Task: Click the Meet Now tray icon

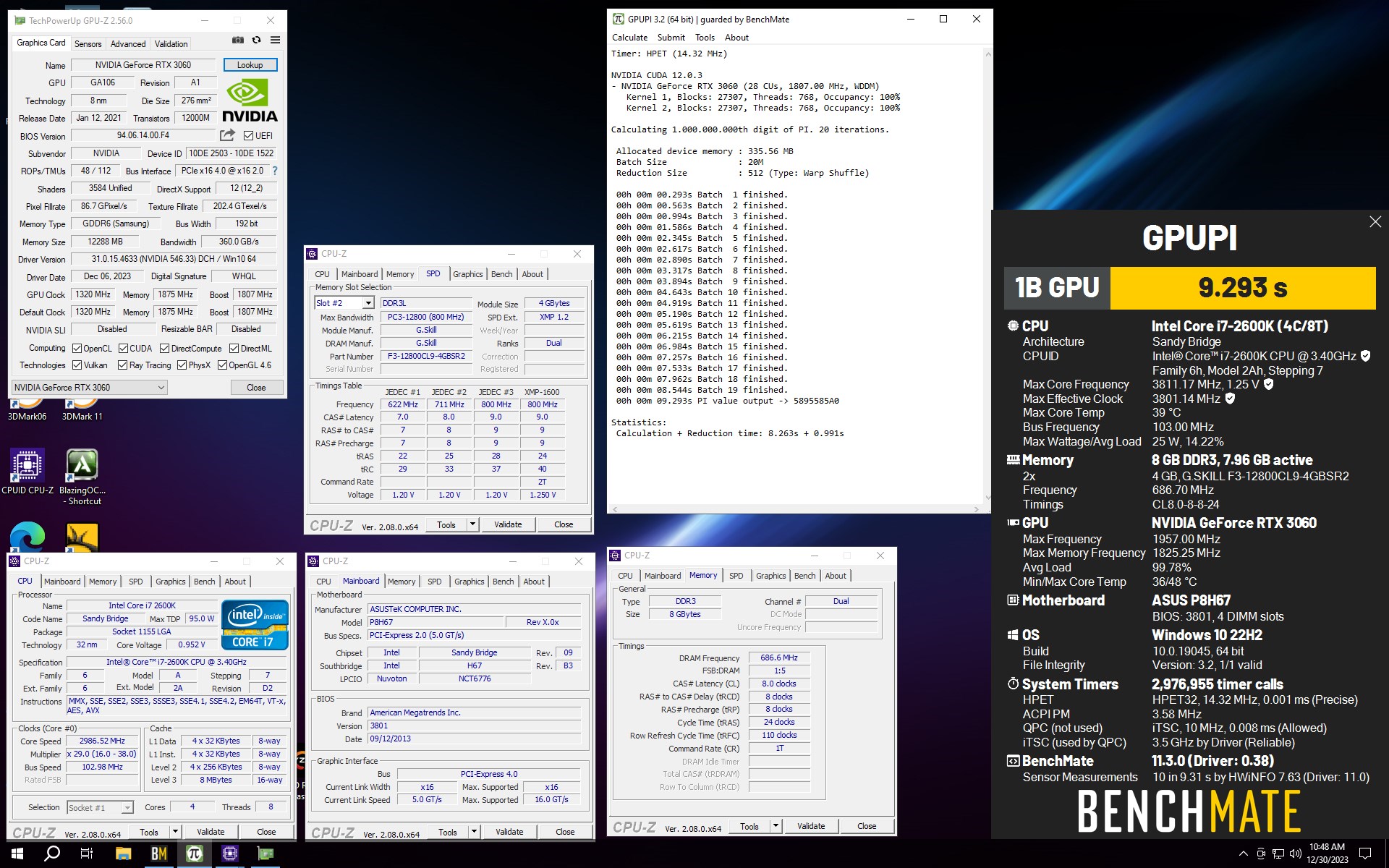Action: (1261, 854)
